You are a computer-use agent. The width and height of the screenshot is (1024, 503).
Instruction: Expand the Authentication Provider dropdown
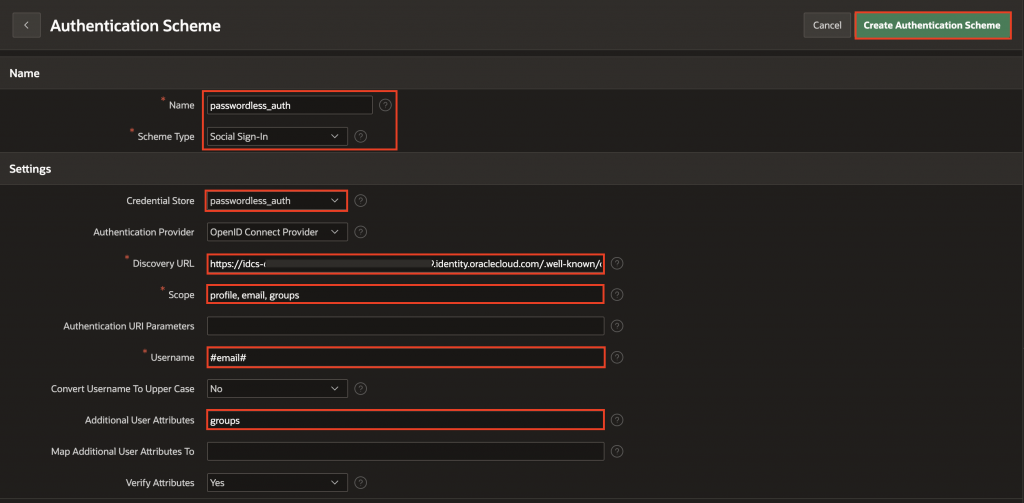tap(277, 233)
